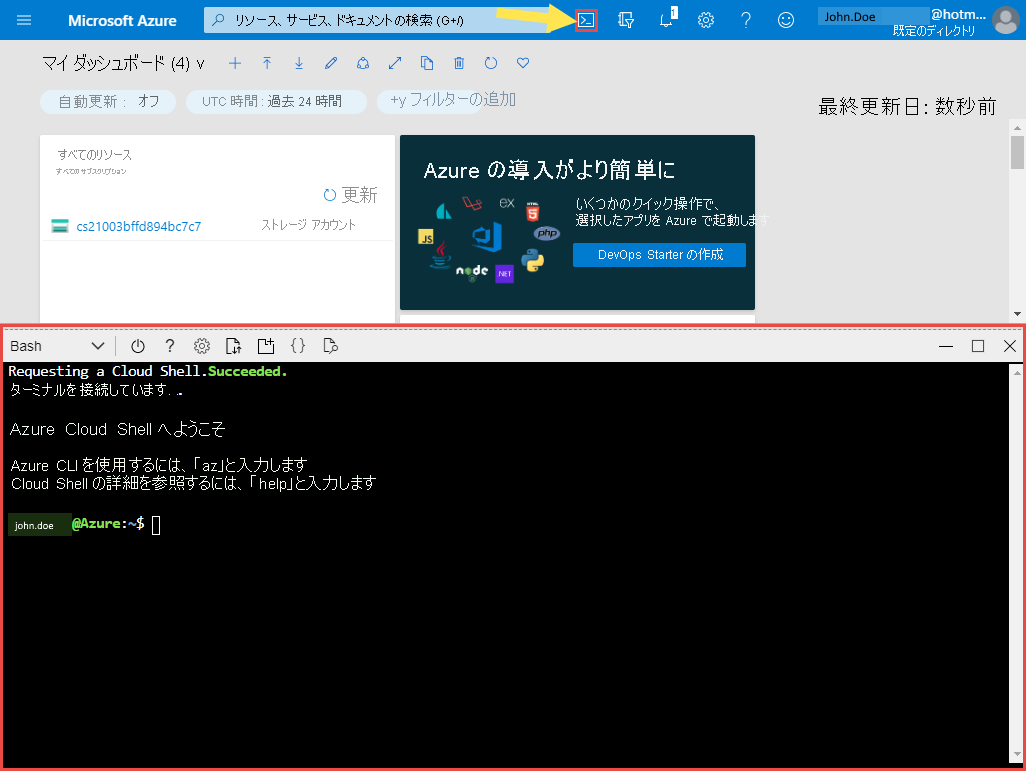Open the John.Doe account menu
Image resolution: width=1026 pixels, height=771 pixels.
tap(903, 22)
